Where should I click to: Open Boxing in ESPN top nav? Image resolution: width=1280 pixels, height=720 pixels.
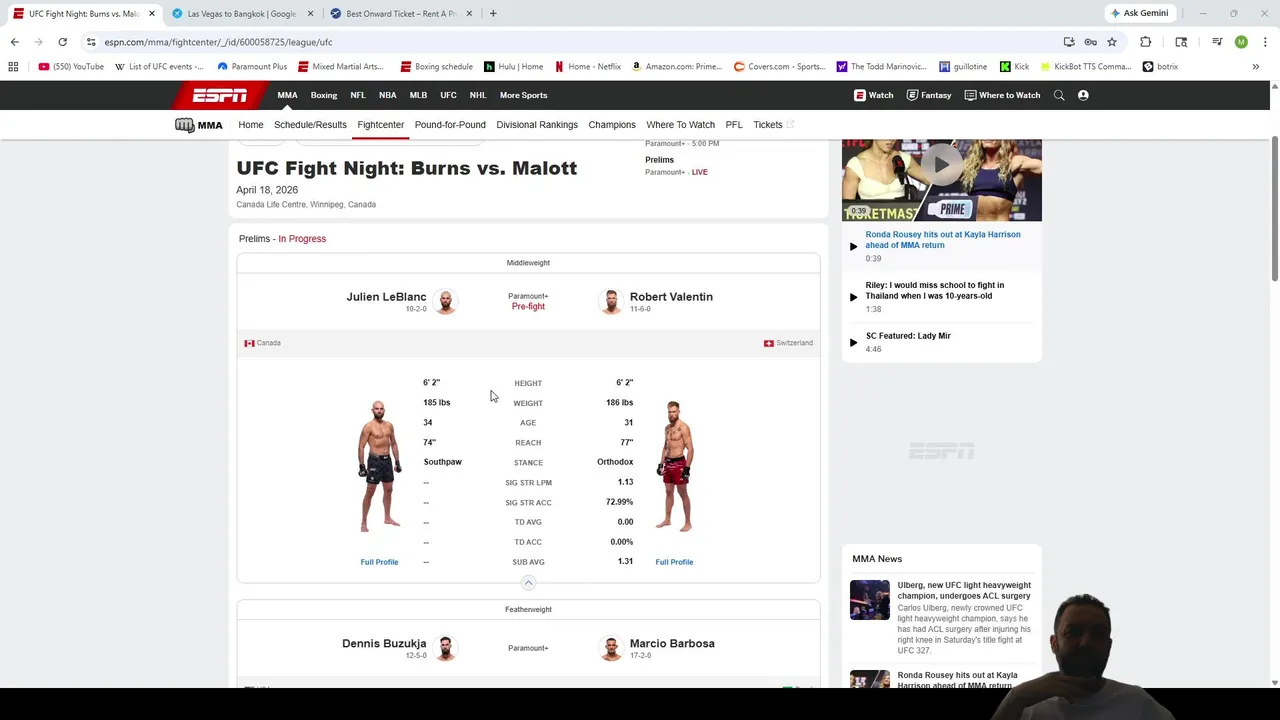[x=324, y=95]
